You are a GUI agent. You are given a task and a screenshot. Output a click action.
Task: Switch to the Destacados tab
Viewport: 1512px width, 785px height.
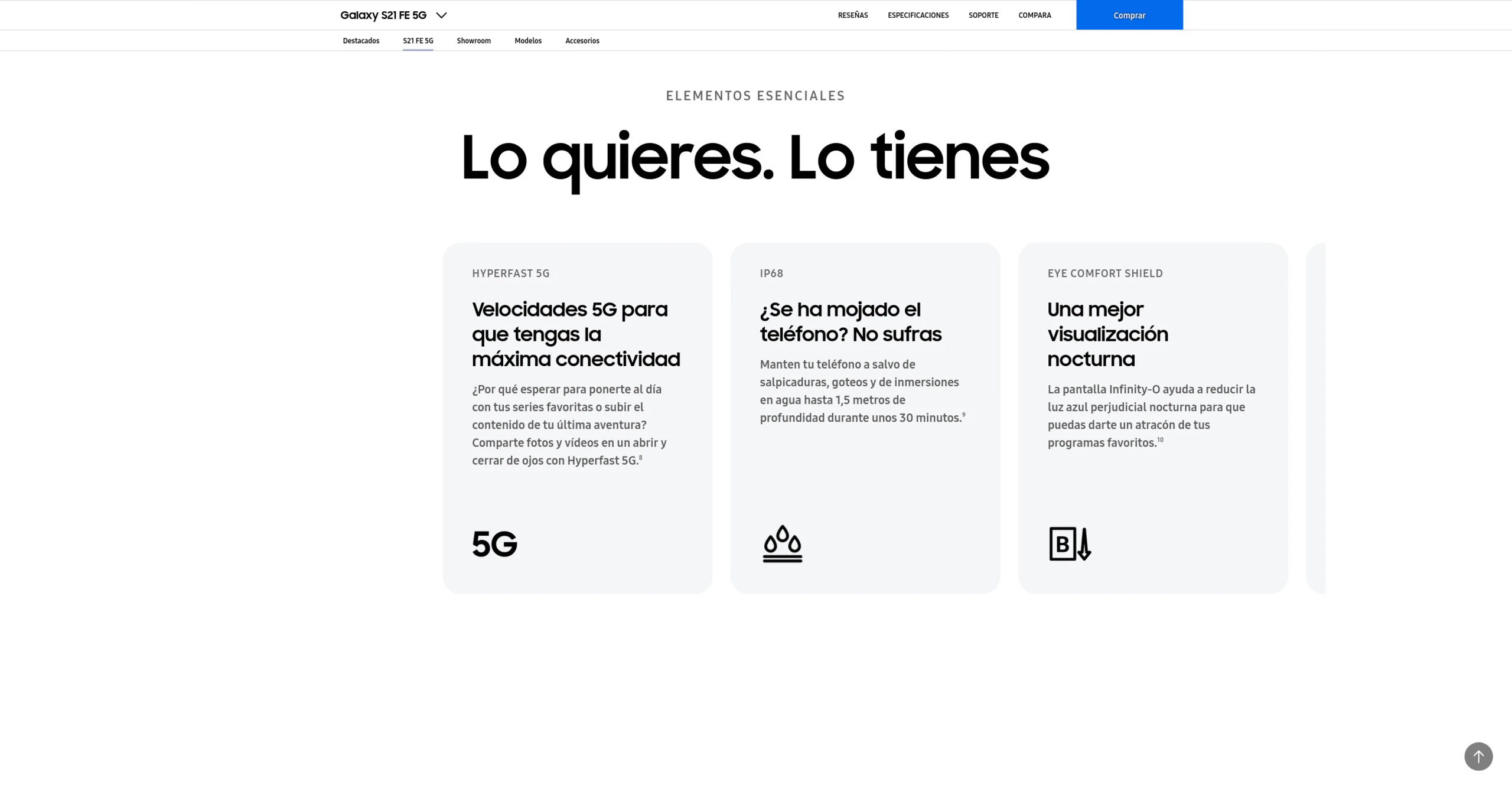click(x=361, y=41)
